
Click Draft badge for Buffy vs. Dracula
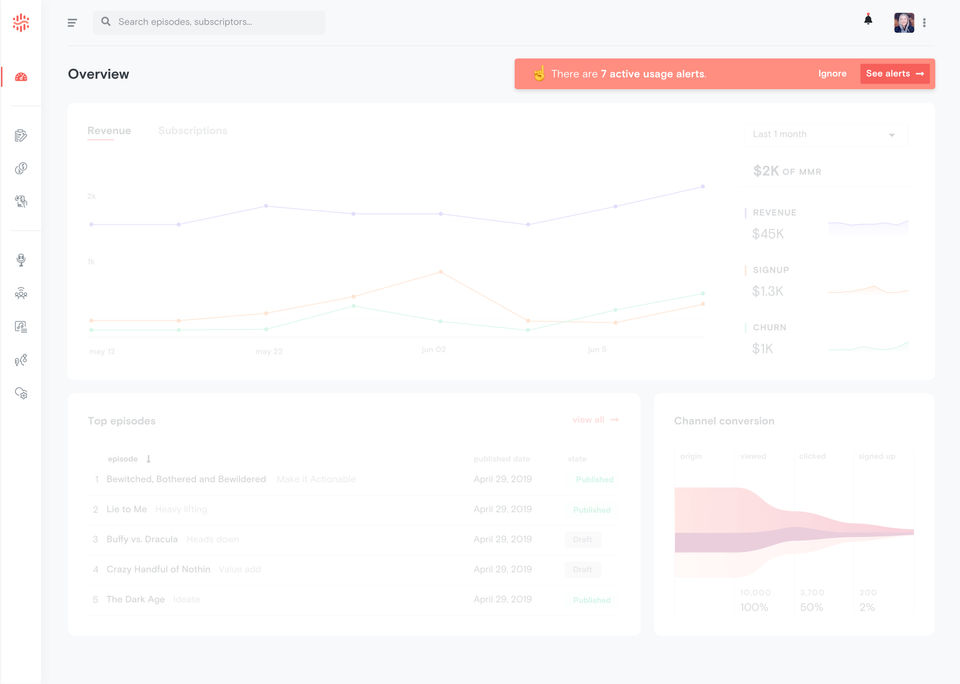coord(582,539)
